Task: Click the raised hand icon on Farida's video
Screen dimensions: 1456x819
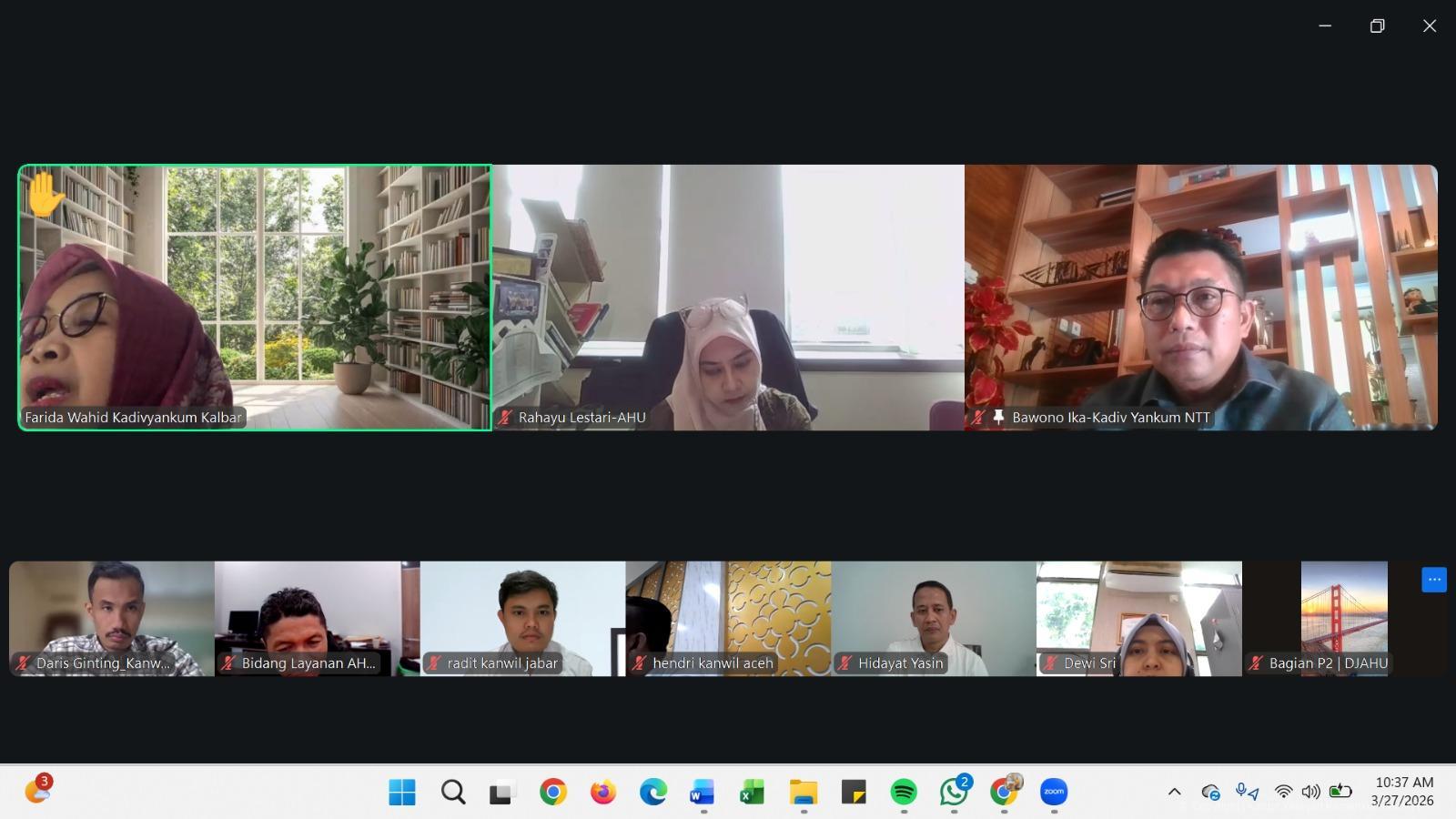Action: pyautogui.click(x=45, y=194)
